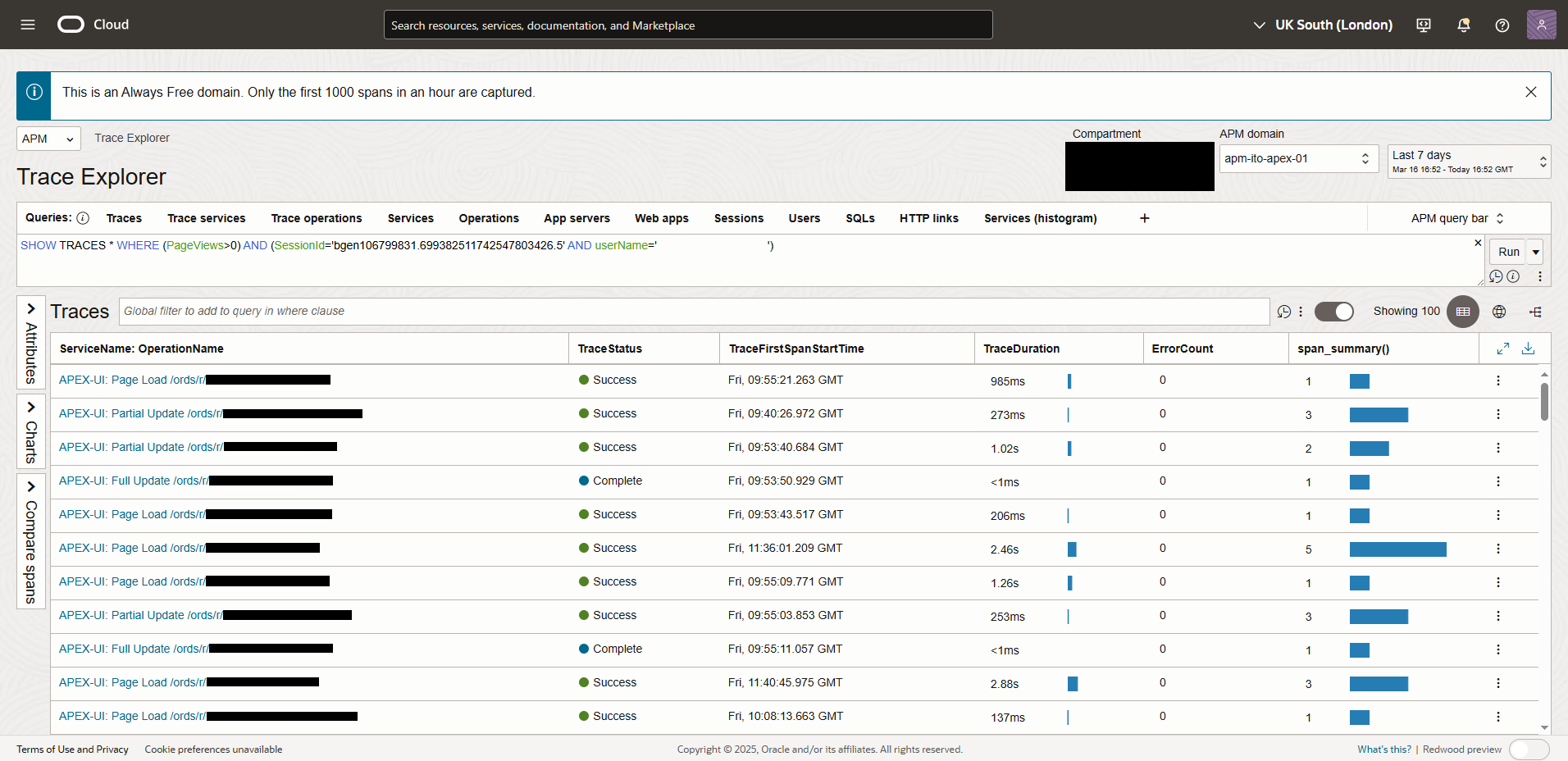This screenshot has height=761, width=1568.
Task: Add a new query with plus icon
Action: point(1144,218)
